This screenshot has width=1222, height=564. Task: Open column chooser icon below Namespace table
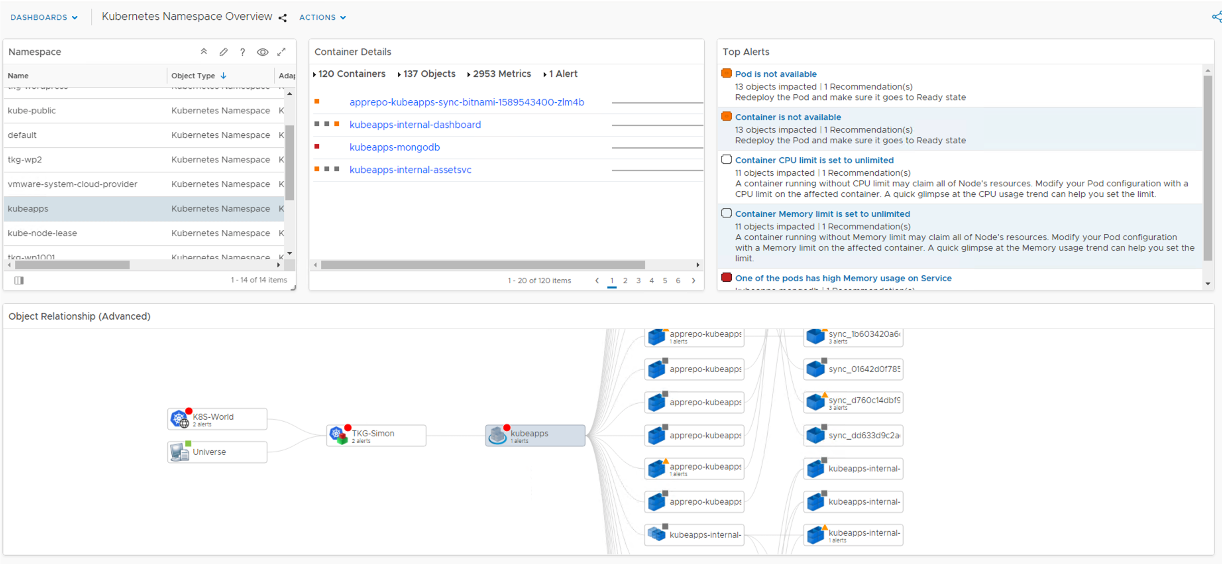click(x=19, y=280)
